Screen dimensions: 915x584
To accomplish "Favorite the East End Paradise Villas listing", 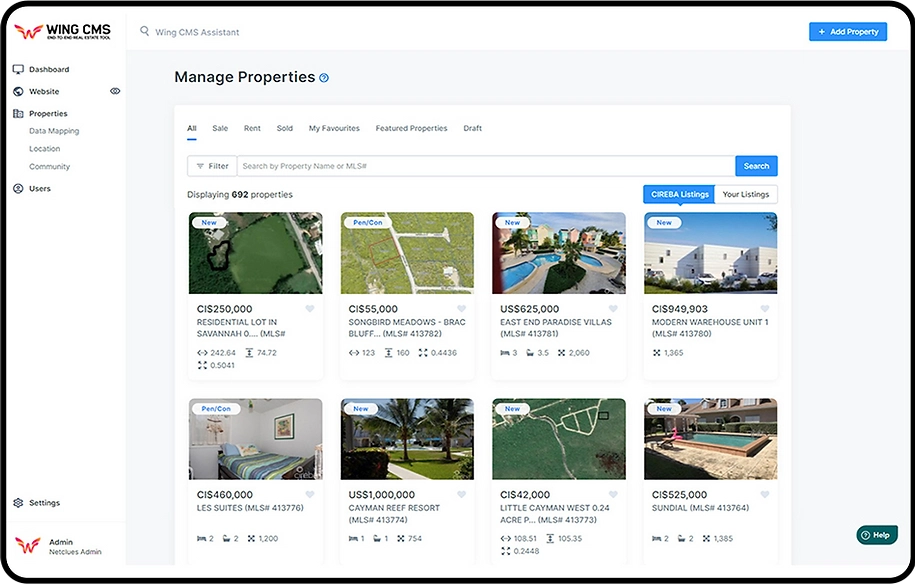I will click(613, 309).
